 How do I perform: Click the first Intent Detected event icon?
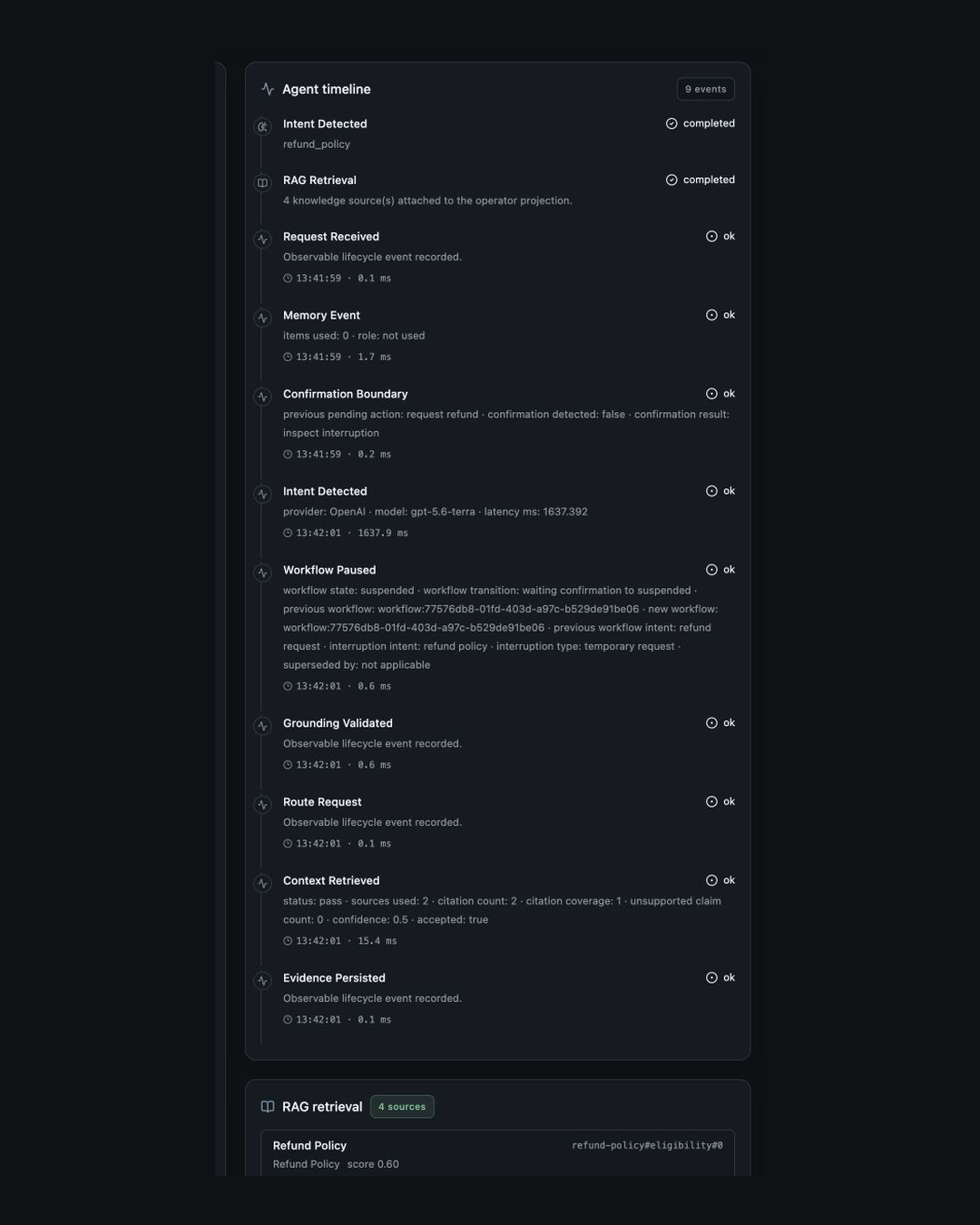(262, 127)
